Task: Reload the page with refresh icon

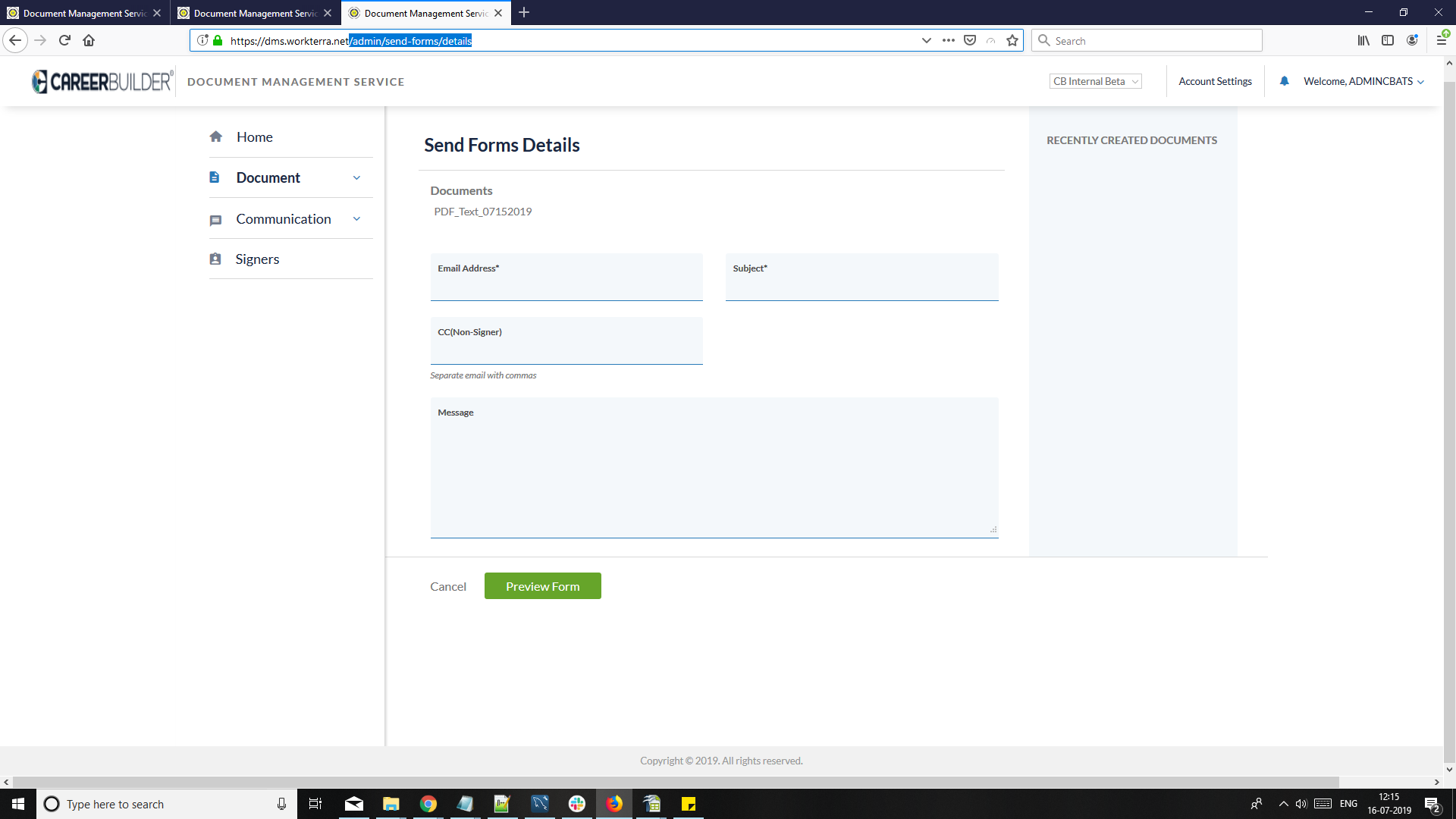Action: click(x=64, y=40)
